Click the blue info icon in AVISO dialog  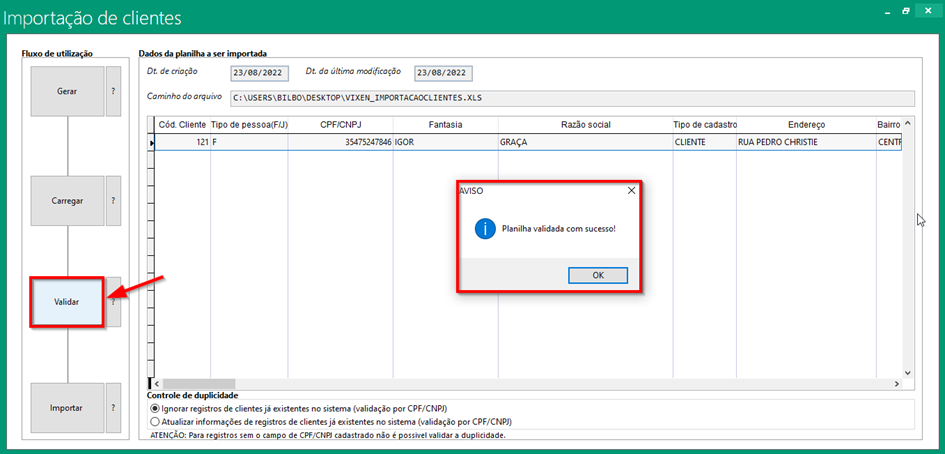pyautogui.click(x=484, y=228)
